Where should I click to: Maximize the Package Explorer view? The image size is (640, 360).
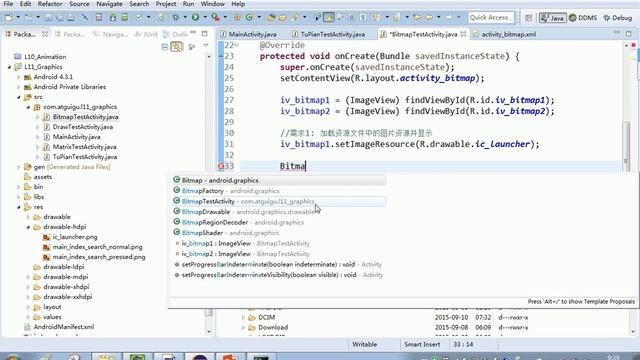pos(204,33)
